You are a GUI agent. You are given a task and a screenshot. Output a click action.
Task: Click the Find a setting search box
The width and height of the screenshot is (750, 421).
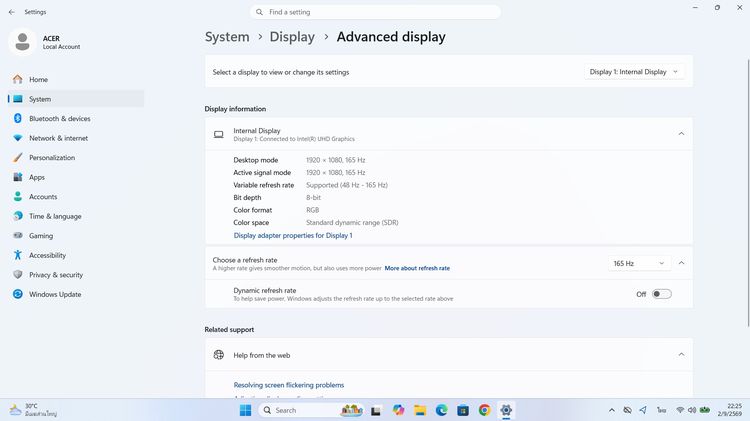pos(375,12)
